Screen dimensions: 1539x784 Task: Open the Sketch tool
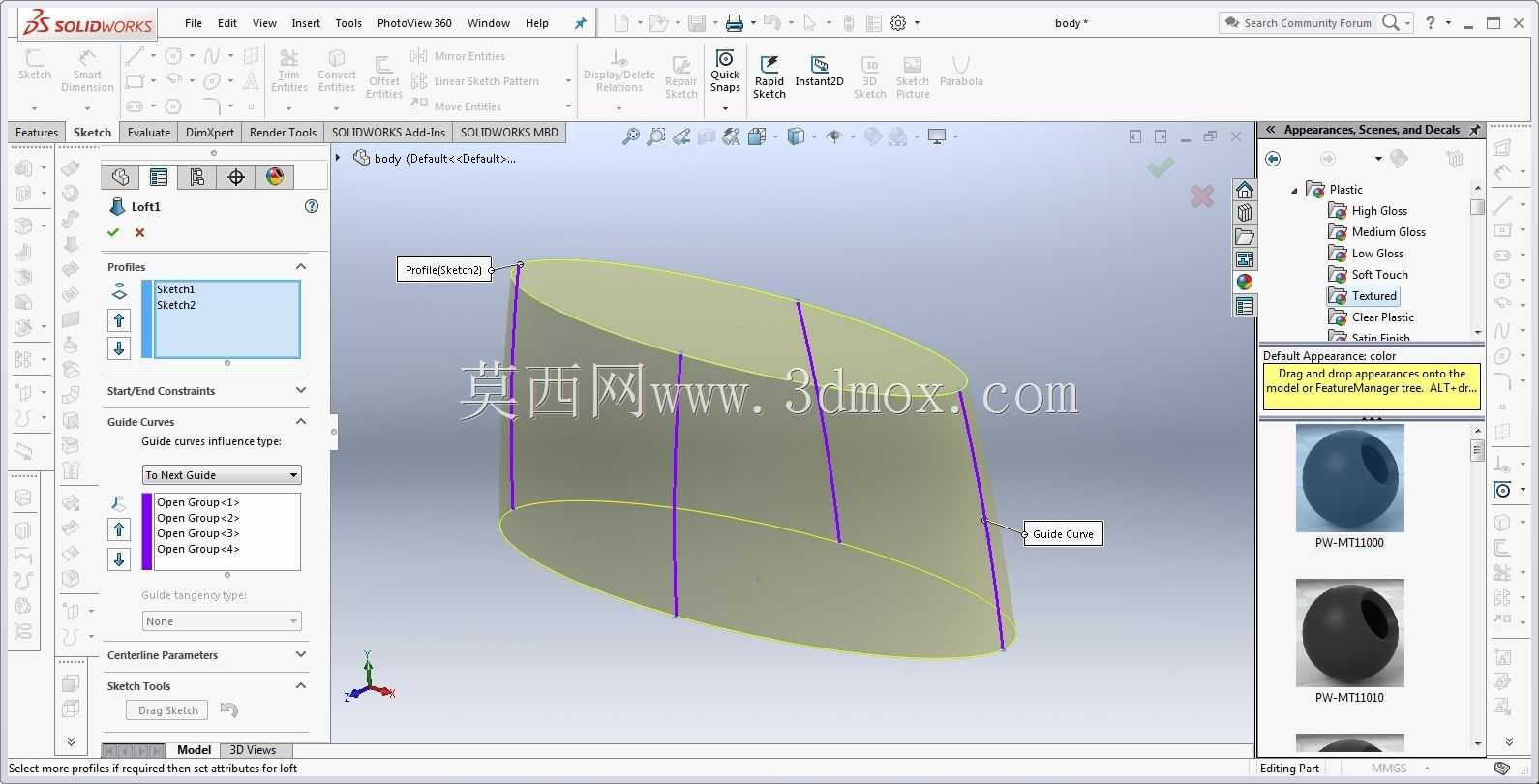coord(35,66)
